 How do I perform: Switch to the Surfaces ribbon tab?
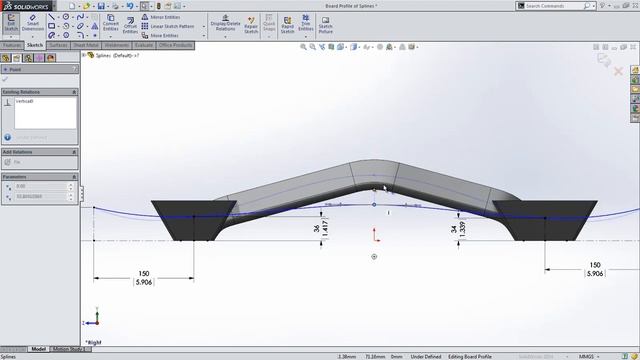pos(58,45)
